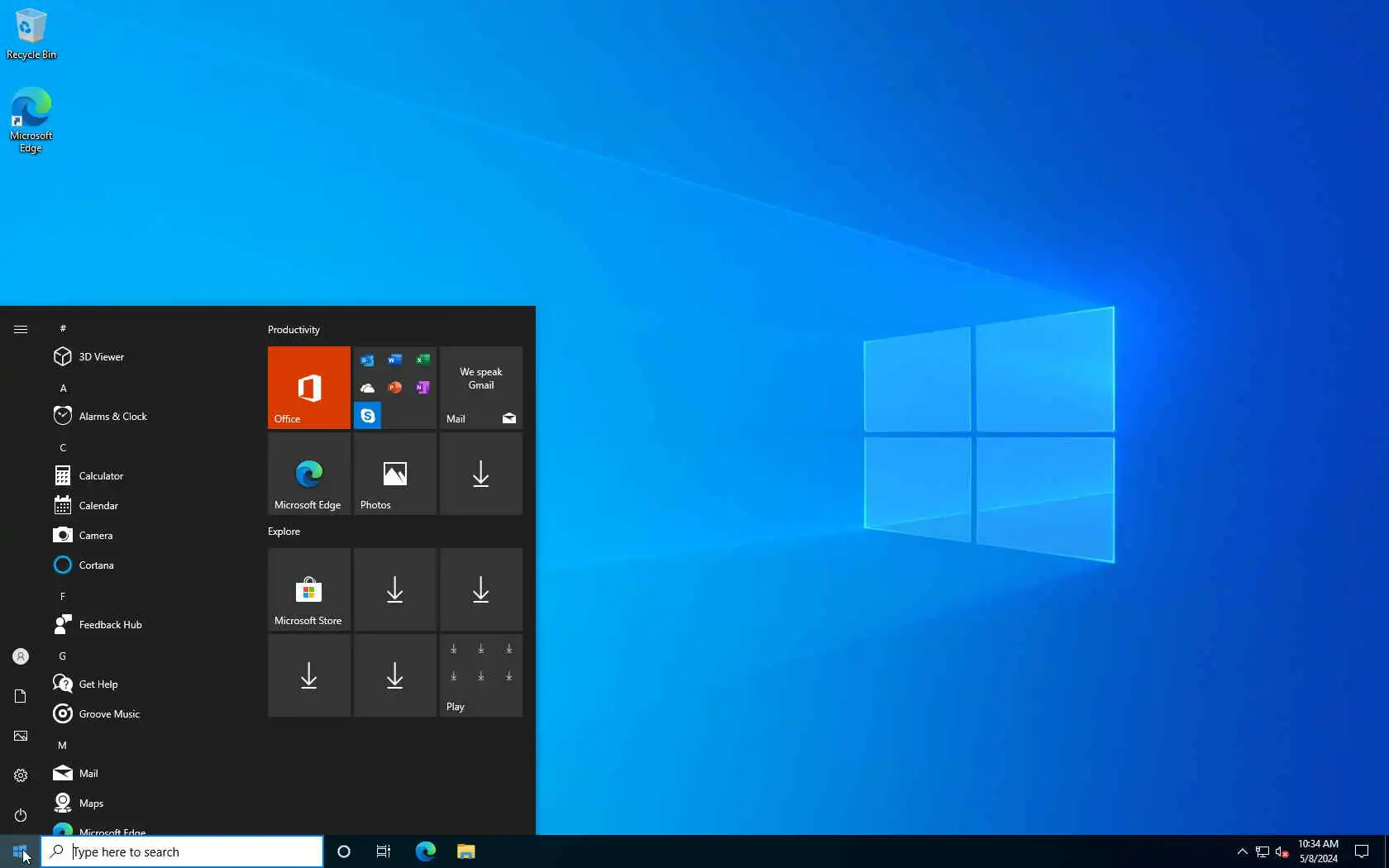The width and height of the screenshot is (1389, 868).
Task: Open the small OneDrive tile
Action: pyautogui.click(x=367, y=388)
